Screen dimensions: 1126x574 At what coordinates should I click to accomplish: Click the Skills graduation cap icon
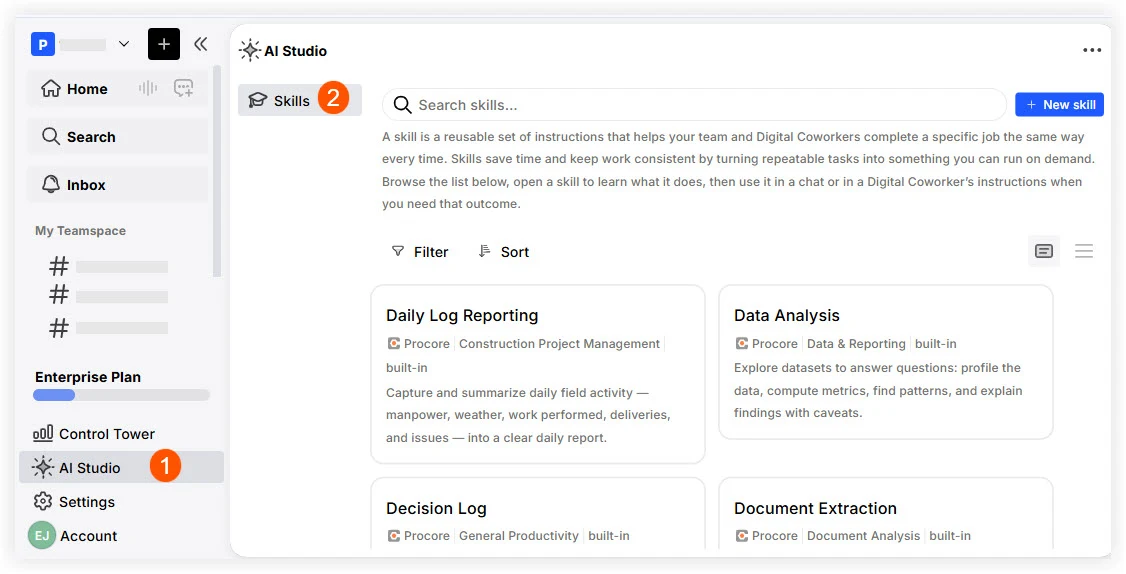pyautogui.click(x=257, y=101)
